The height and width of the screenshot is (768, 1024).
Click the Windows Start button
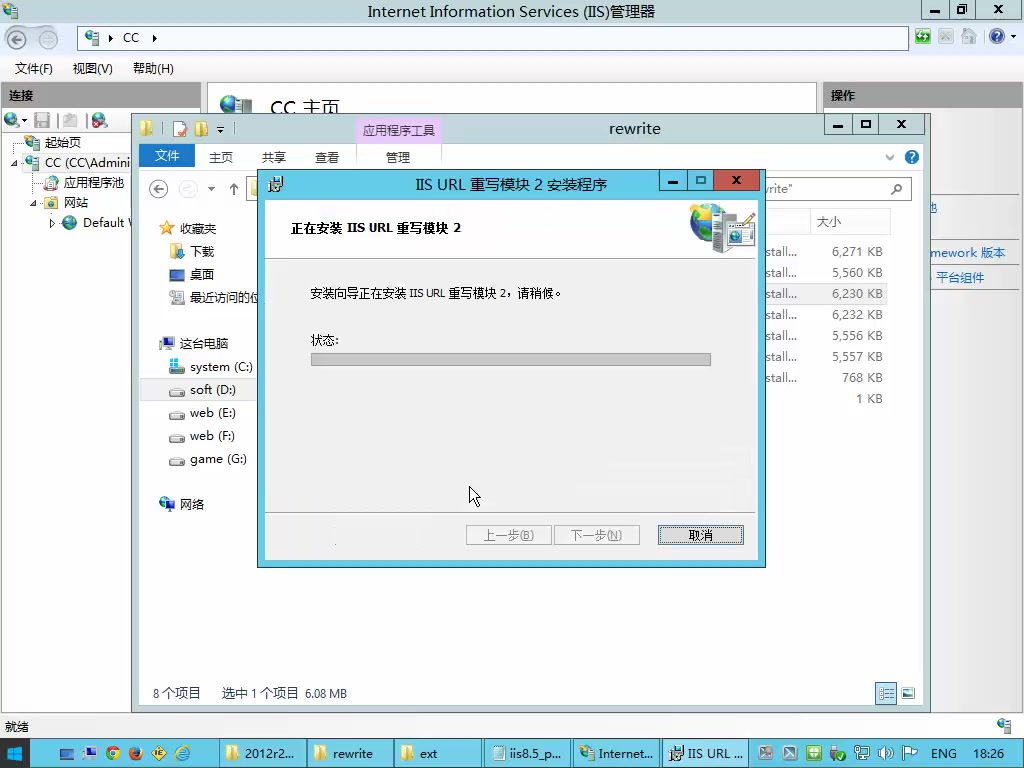(13, 754)
